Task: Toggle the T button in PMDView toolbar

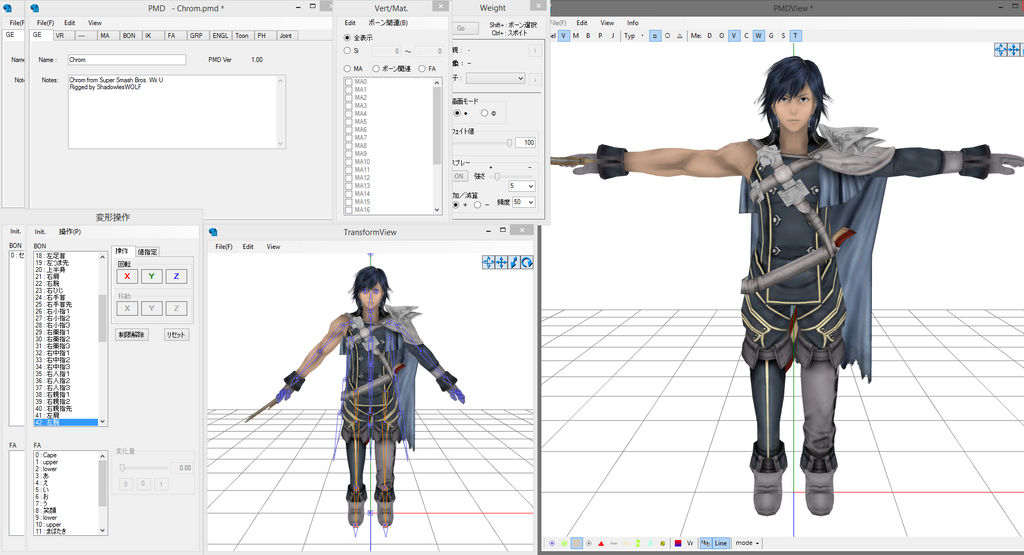Action: (795, 36)
